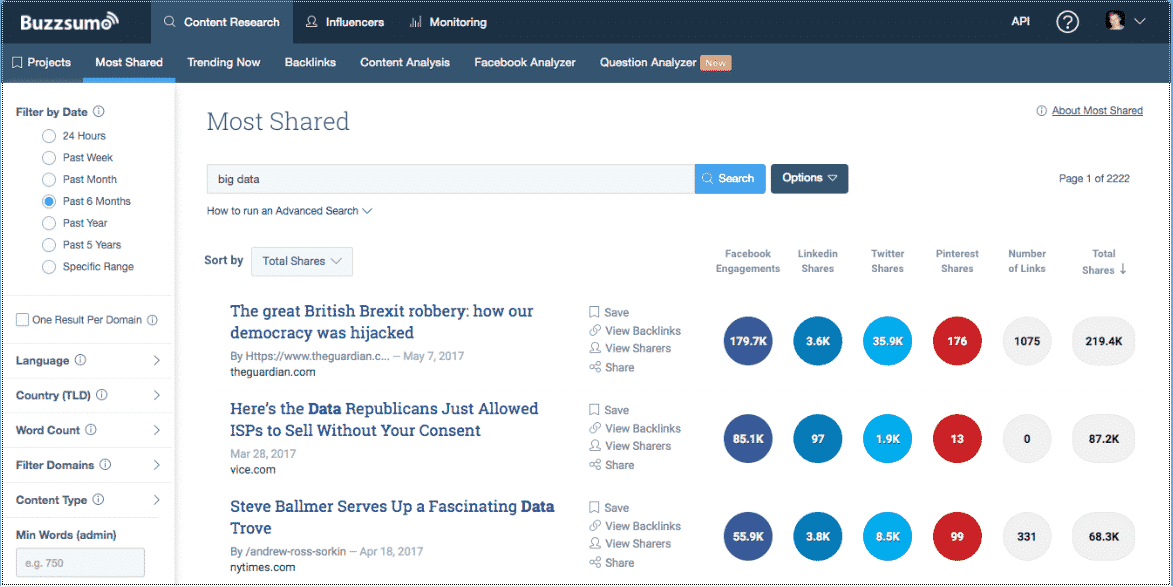
Task: Open the account menu arrow beside avatar
Action: click(1139, 22)
